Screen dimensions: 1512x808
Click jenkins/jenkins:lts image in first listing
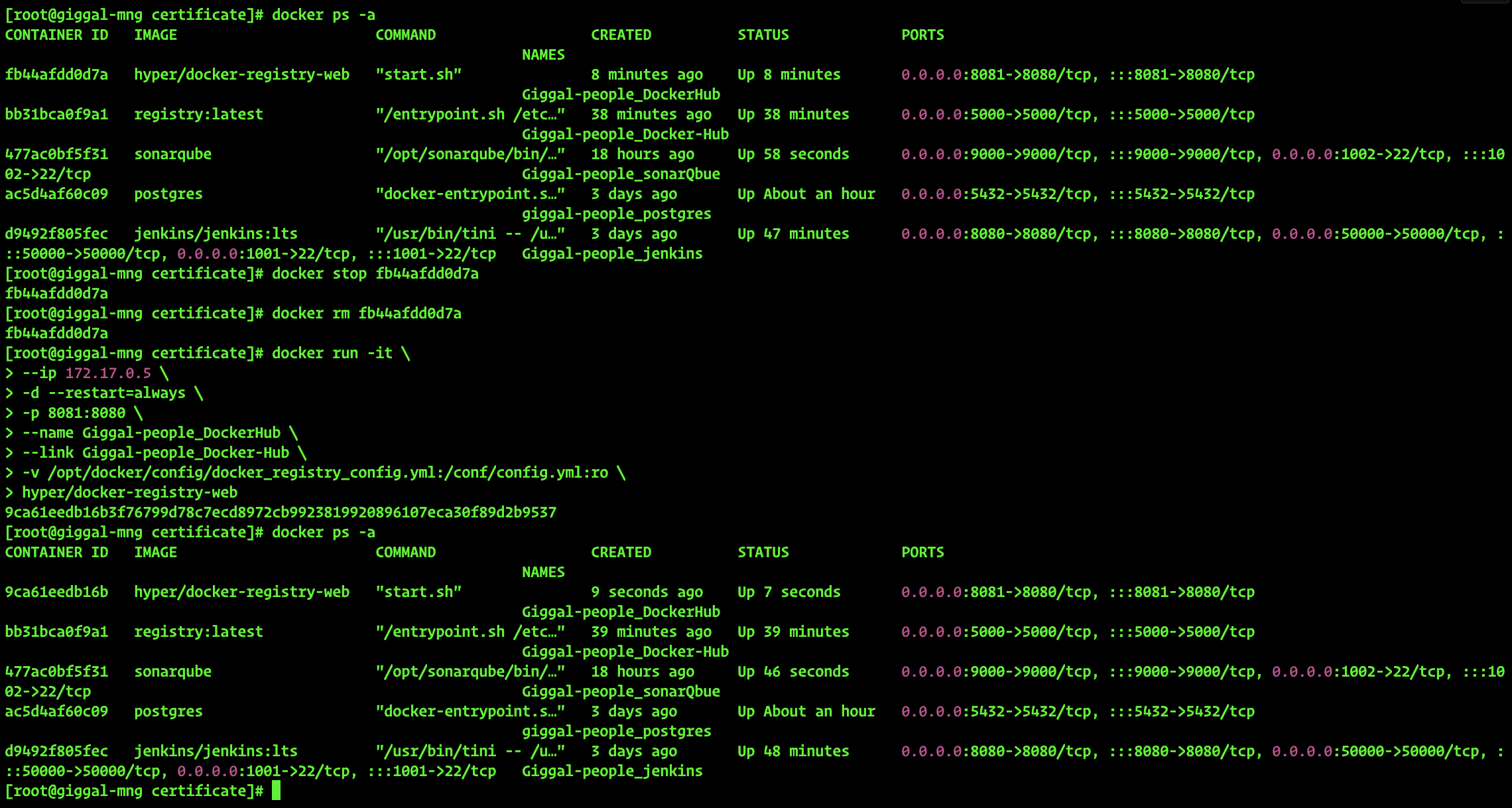[216, 234]
